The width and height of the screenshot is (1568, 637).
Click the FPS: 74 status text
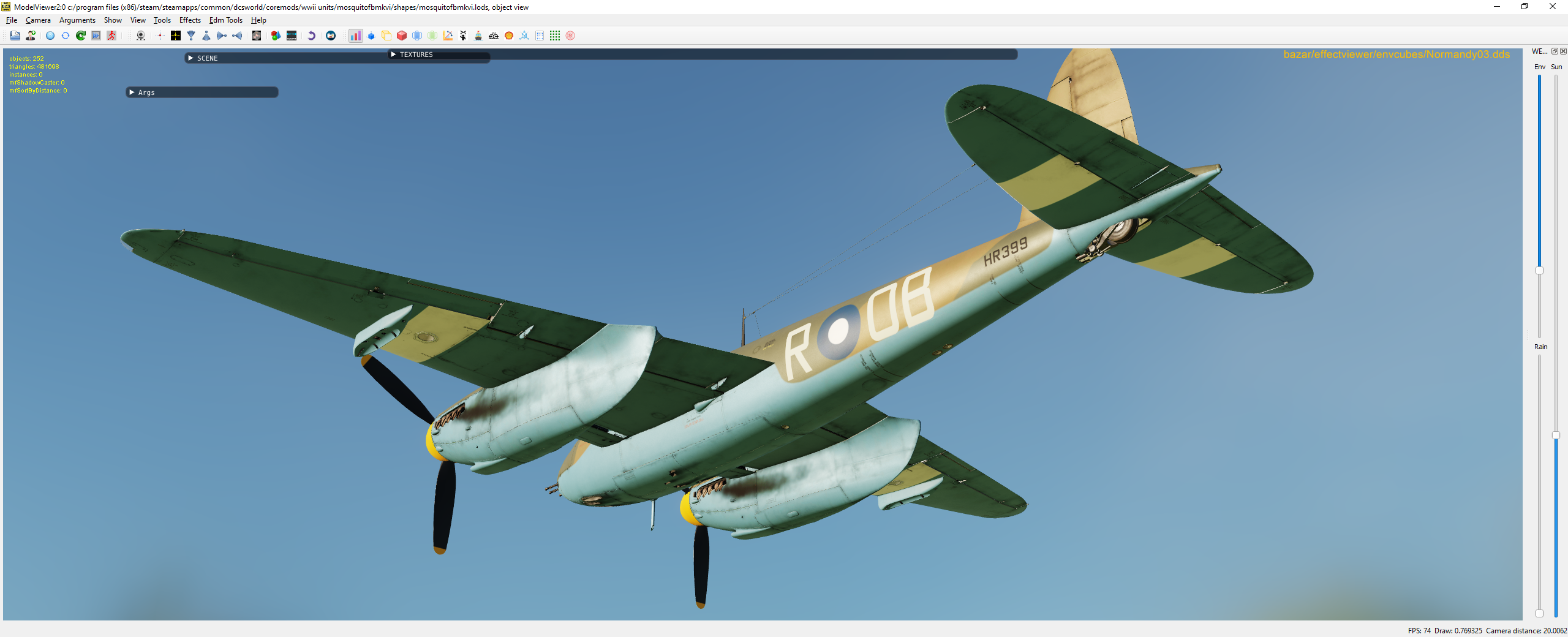(1419, 631)
